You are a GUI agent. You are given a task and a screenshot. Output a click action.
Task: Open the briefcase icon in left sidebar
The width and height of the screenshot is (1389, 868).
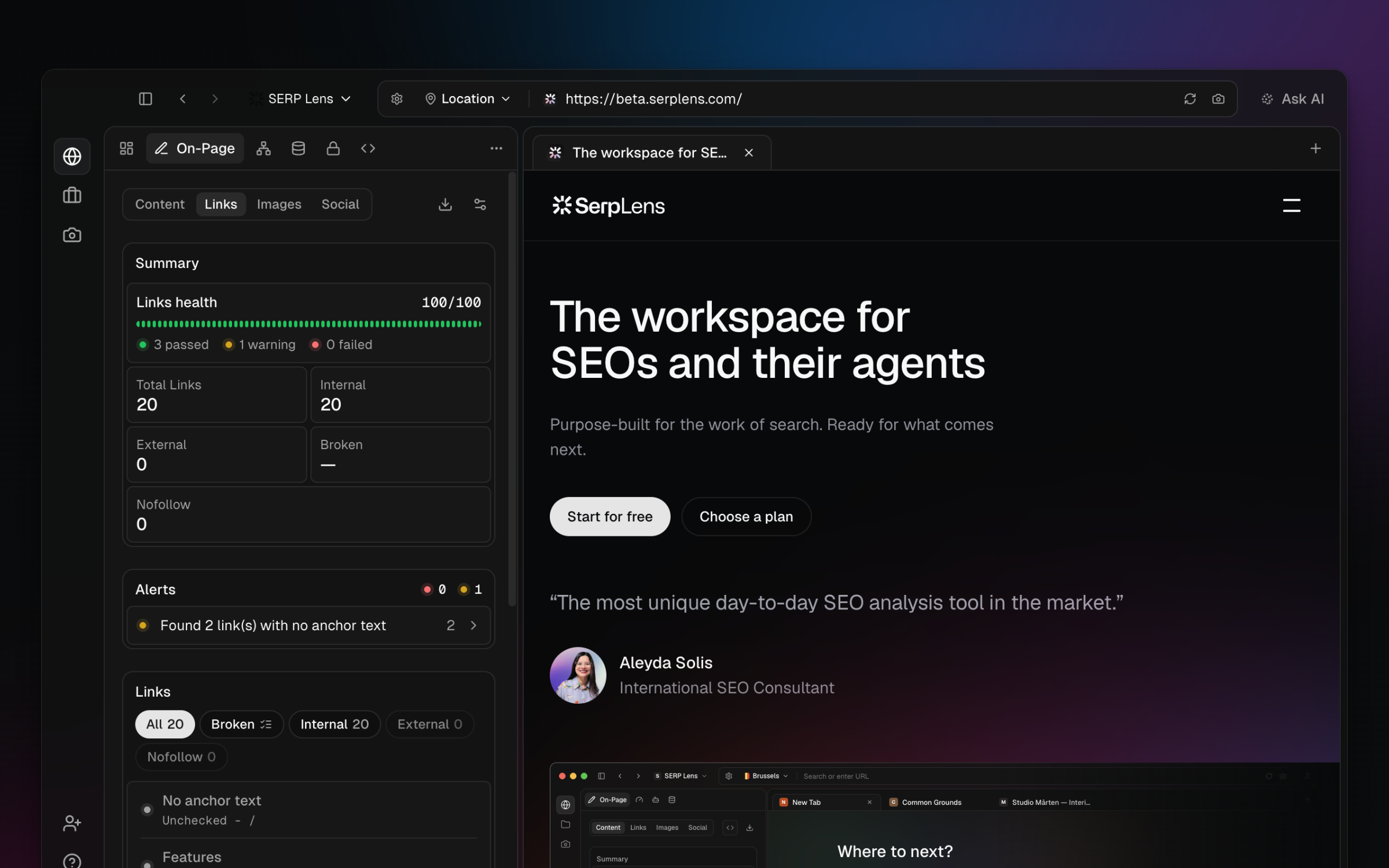[72, 196]
